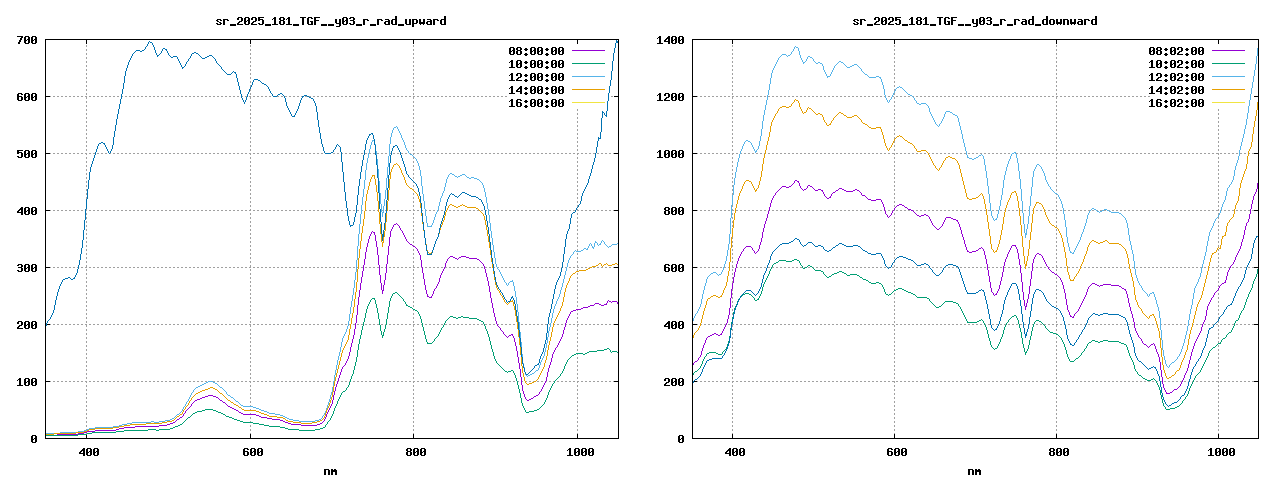
Task: Select legend entry 16:02:00 in downward chart
Action: (x=1176, y=103)
